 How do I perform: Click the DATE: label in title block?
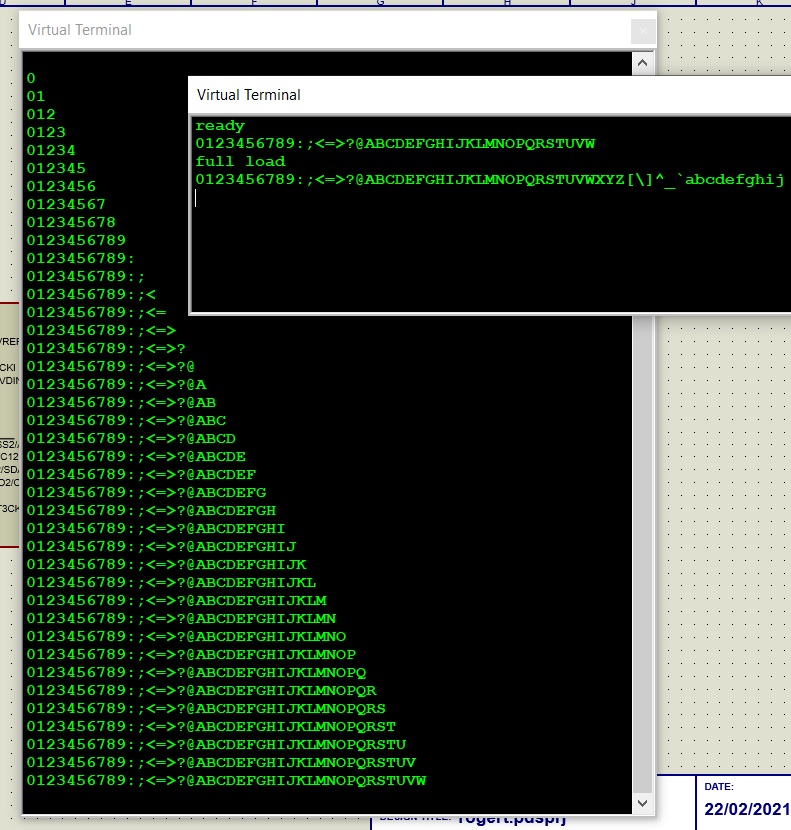[720, 787]
